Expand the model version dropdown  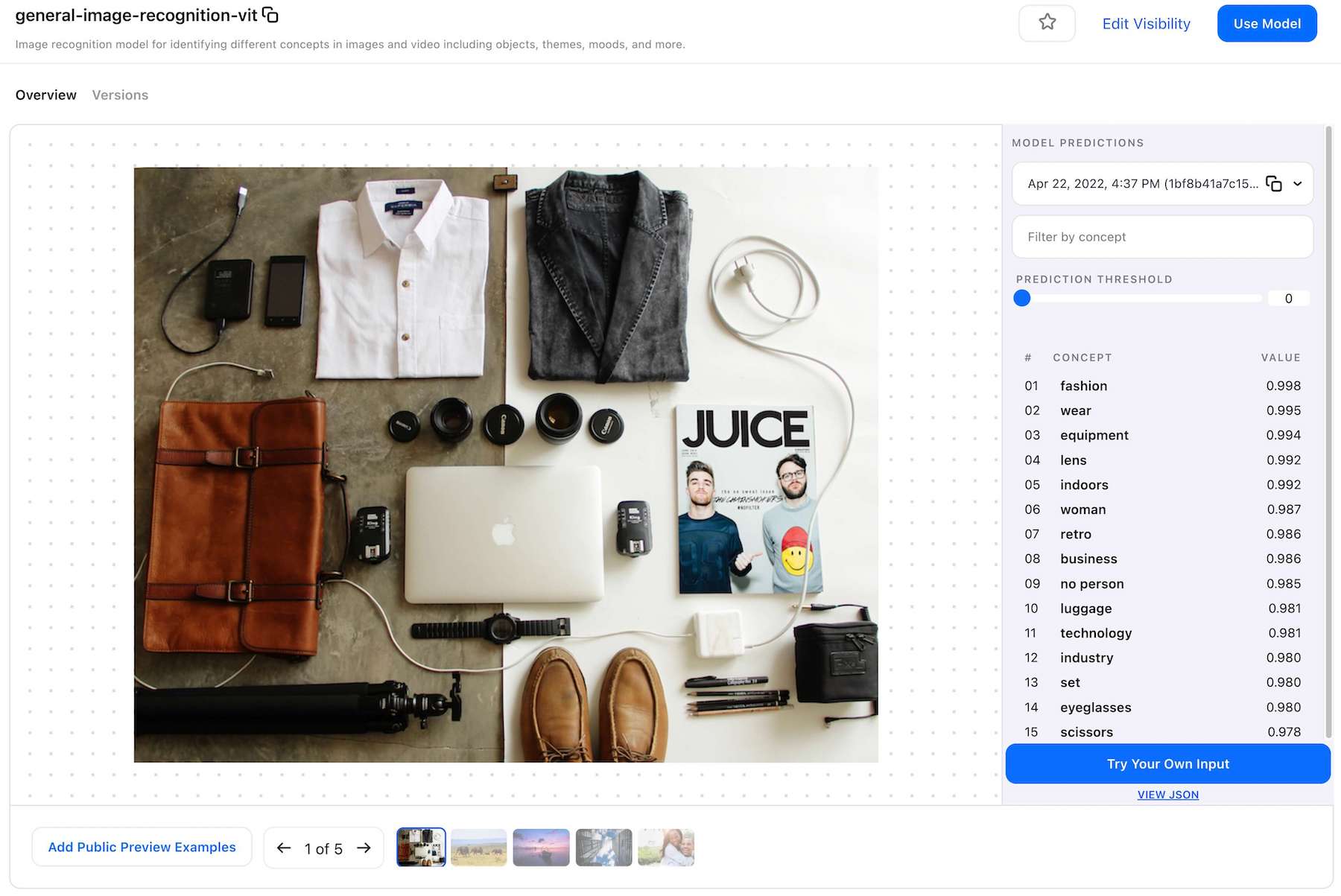[1298, 184]
